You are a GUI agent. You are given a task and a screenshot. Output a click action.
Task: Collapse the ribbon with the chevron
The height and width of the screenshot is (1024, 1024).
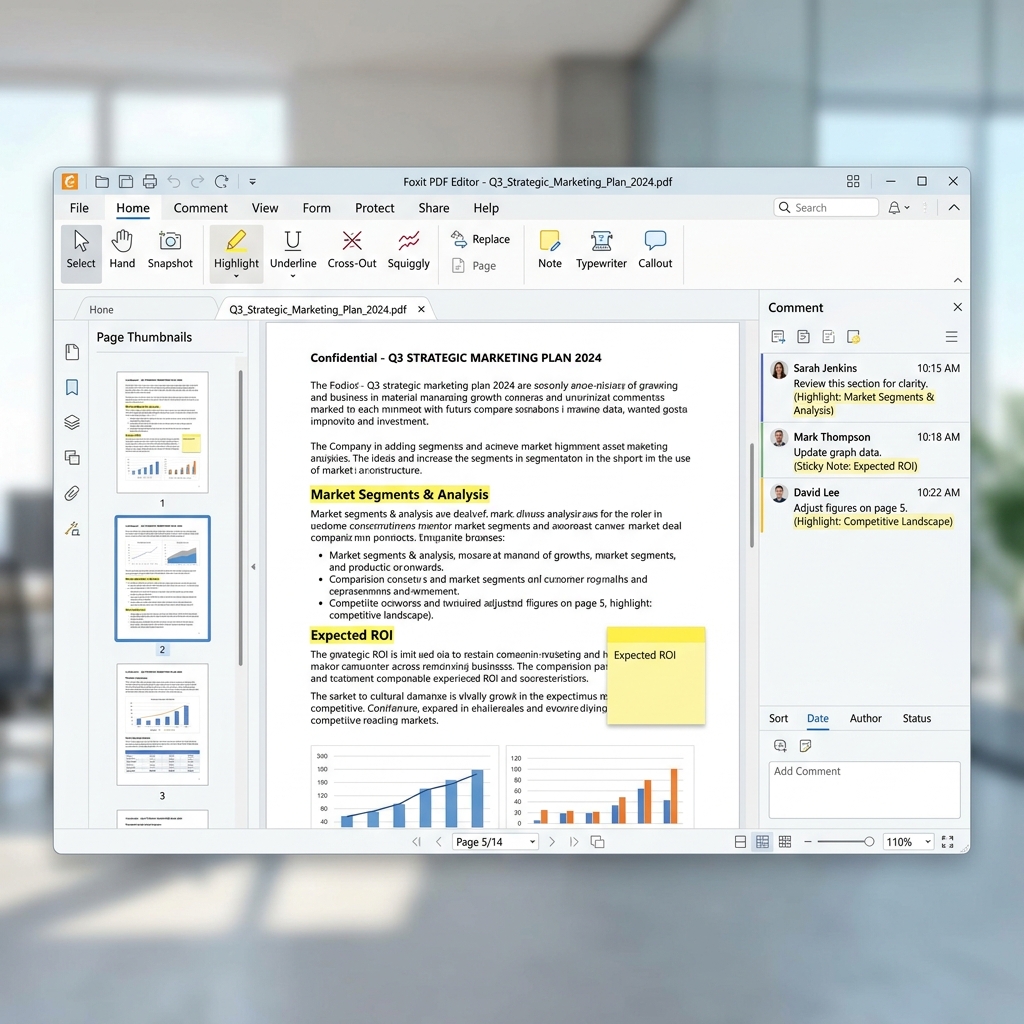[x=958, y=280]
